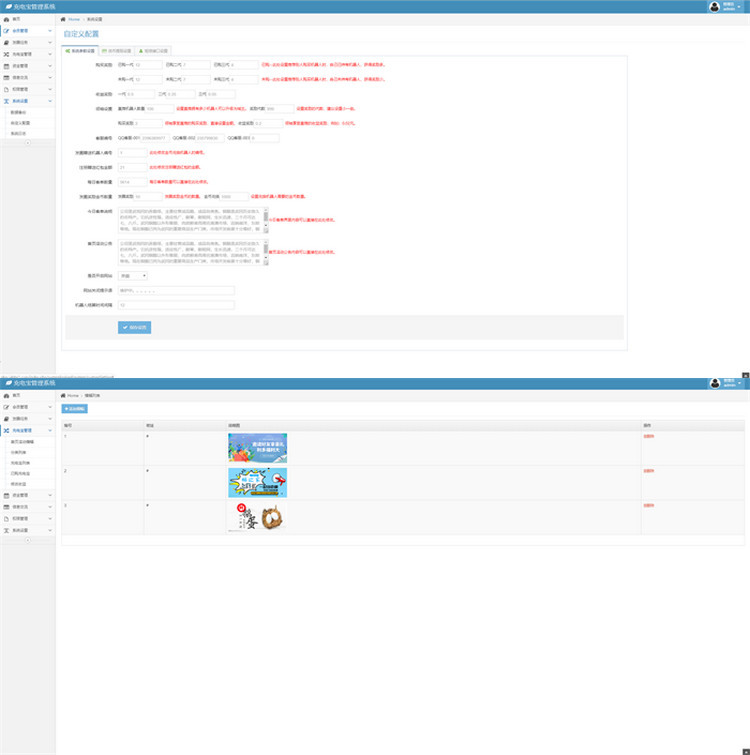Expand chevron beside shuffle item, upper sidebar

(x=50, y=54)
